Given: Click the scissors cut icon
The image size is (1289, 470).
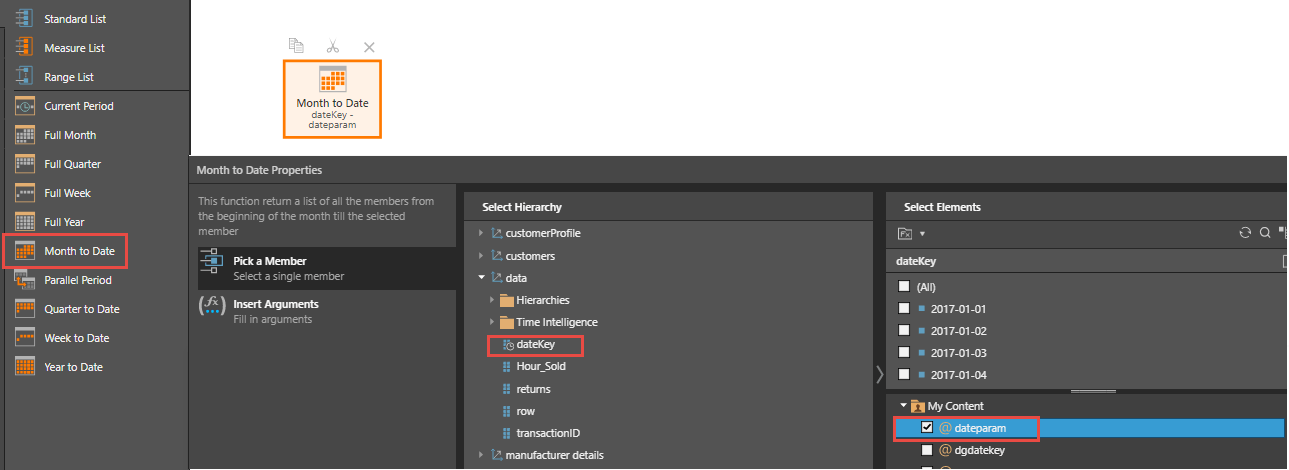Looking at the screenshot, I should (x=333, y=46).
